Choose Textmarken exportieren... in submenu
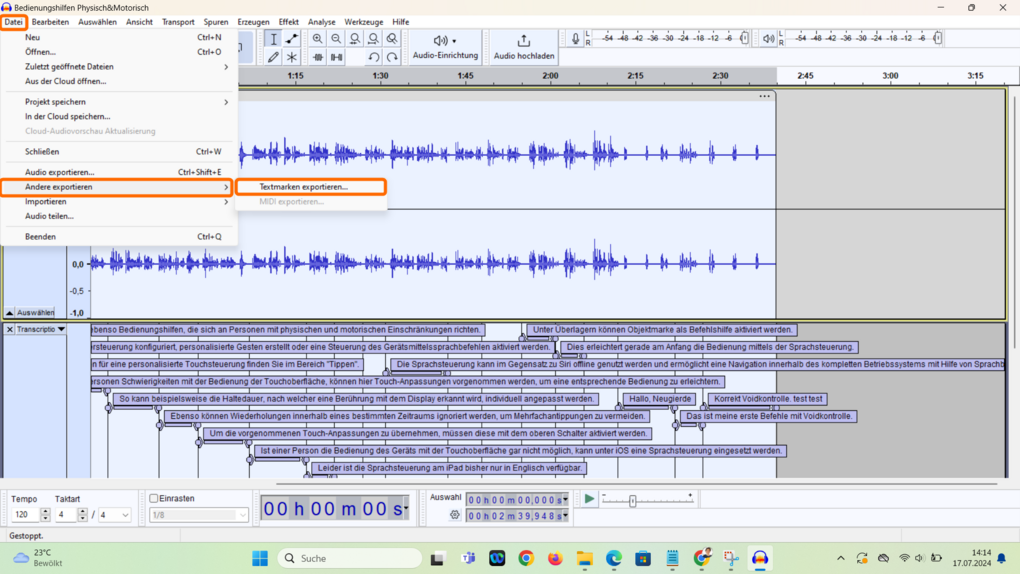The width and height of the screenshot is (1020, 574). click(x=311, y=187)
